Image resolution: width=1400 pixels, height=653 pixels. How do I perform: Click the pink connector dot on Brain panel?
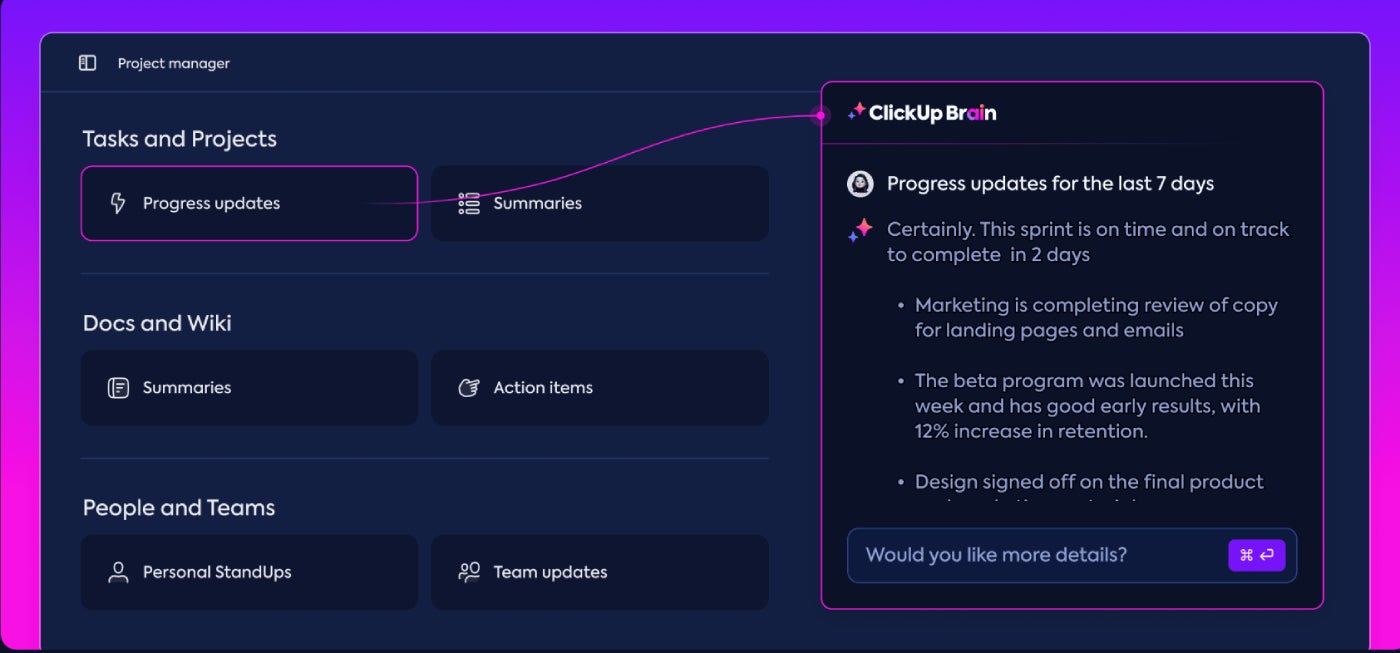(821, 116)
